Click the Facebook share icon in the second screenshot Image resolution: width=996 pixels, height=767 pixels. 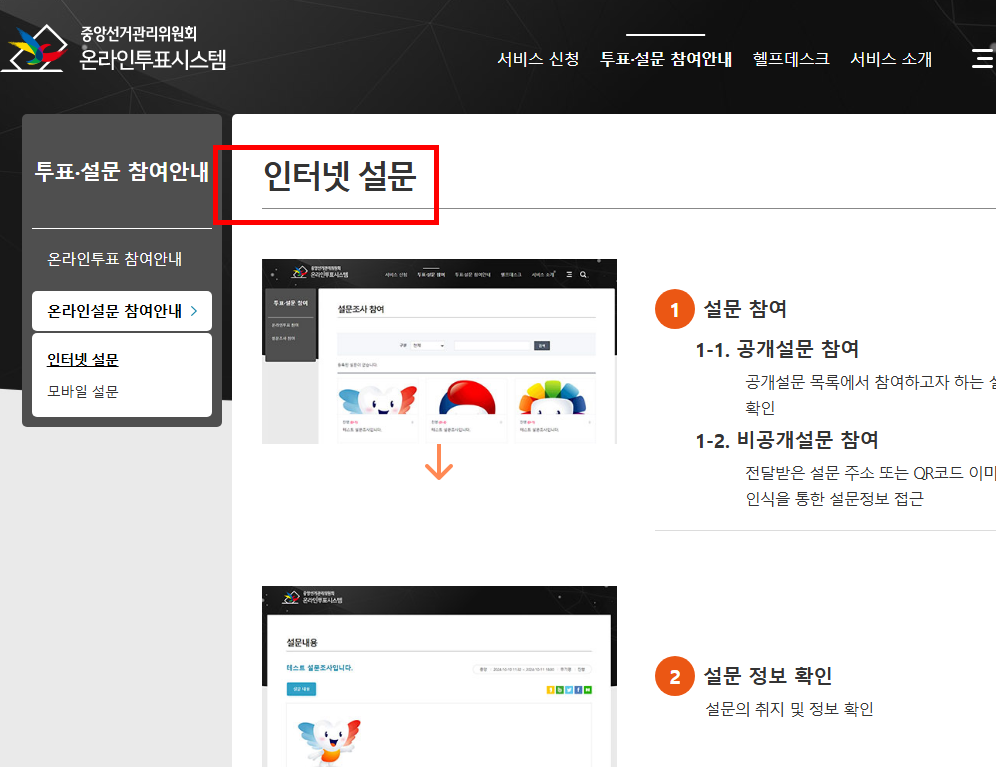[x=578, y=689]
